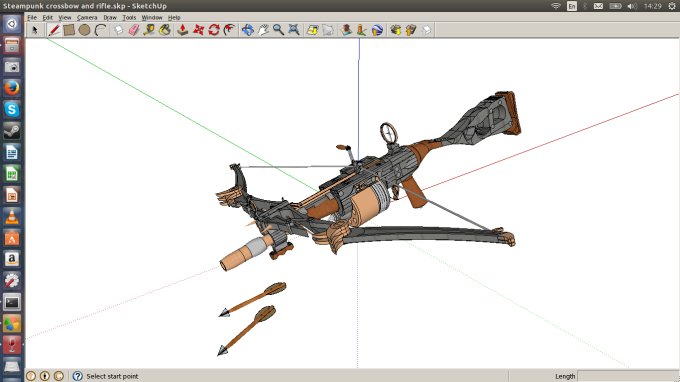Viewport: 680px width, 382px height.
Task: Select the Rotate tool
Action: pos(214,30)
